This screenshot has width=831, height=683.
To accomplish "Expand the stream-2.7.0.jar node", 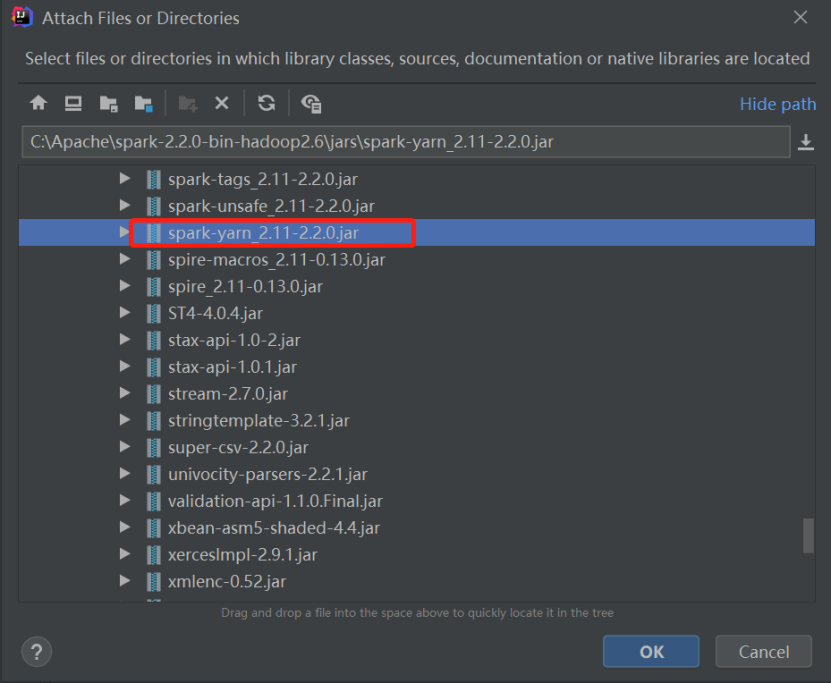I will 124,394.
